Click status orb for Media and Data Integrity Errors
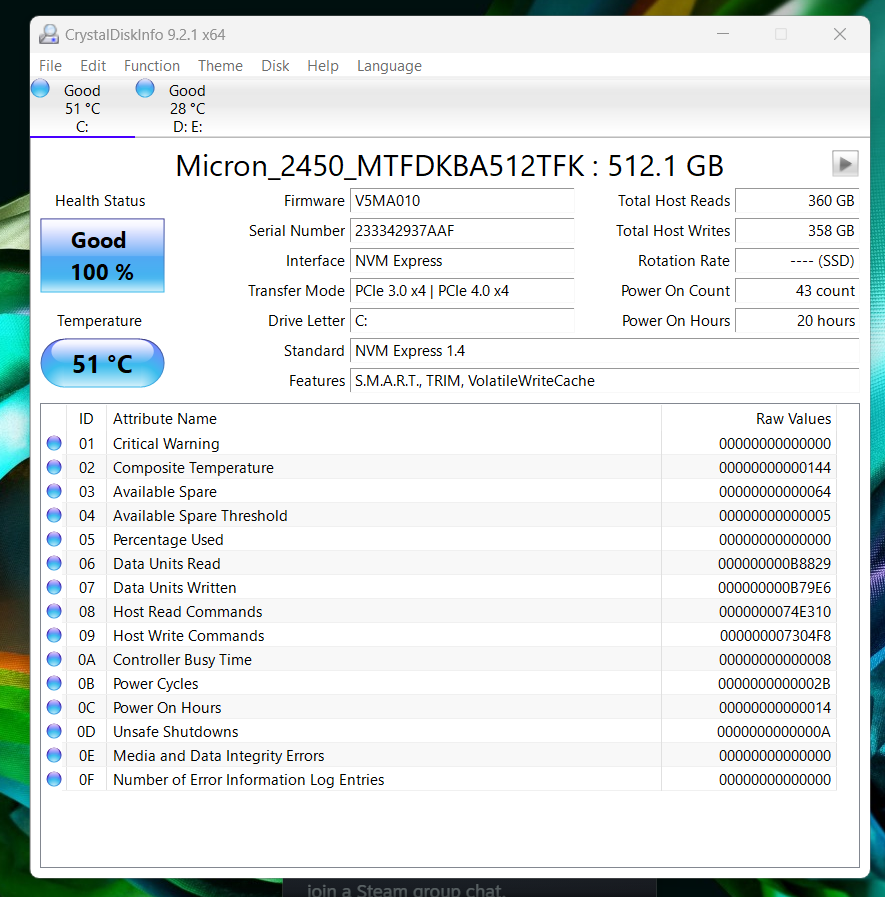 pos(54,756)
